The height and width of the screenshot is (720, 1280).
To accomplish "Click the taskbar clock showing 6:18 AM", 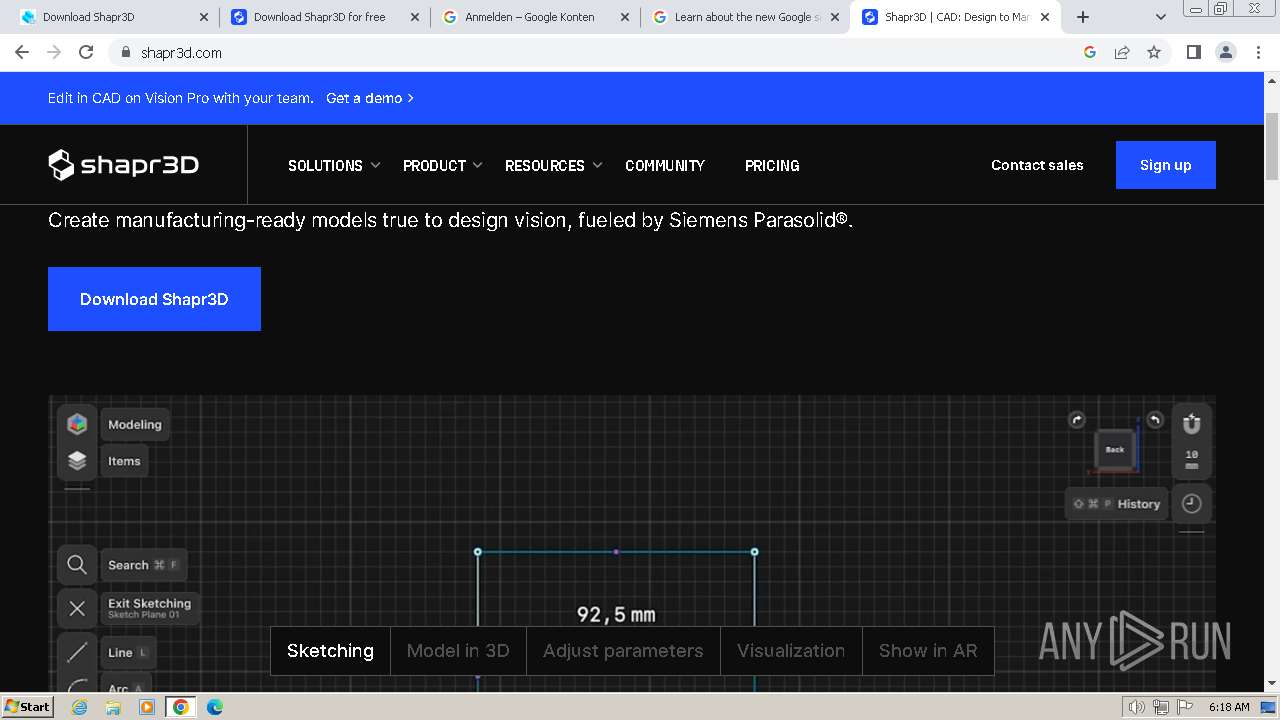I will pos(1229,707).
